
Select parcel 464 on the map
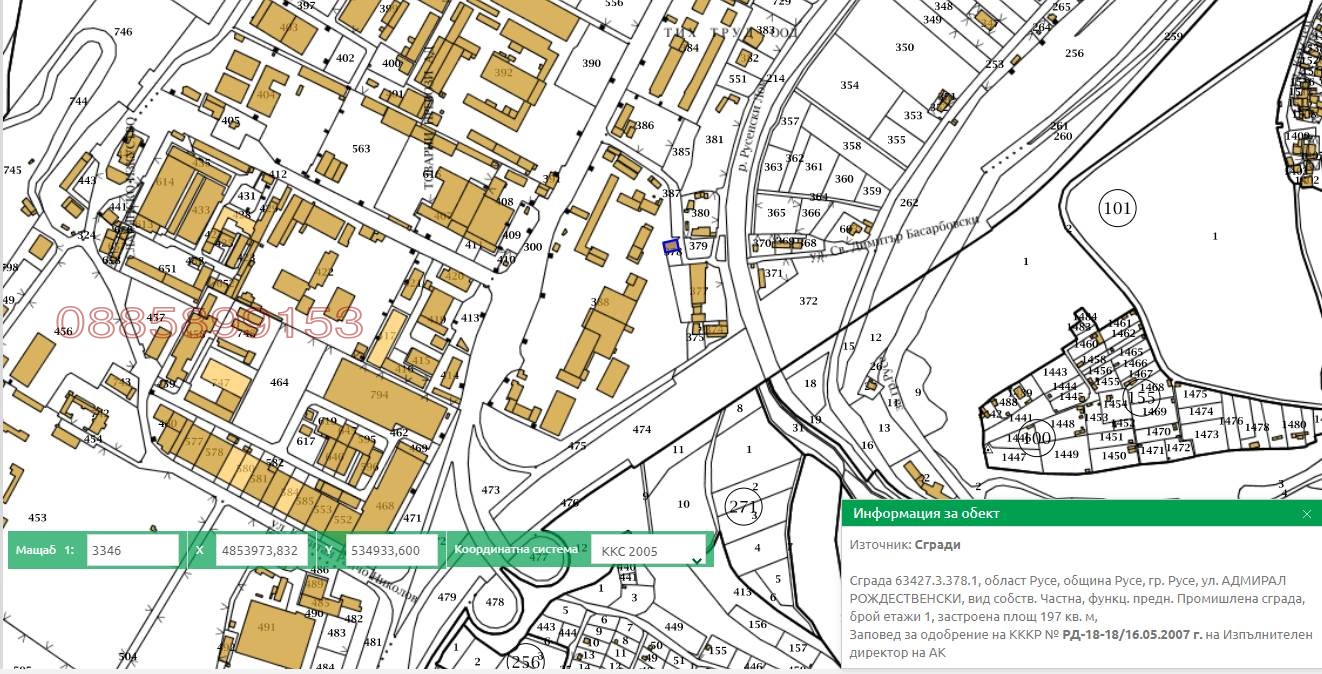(x=279, y=383)
